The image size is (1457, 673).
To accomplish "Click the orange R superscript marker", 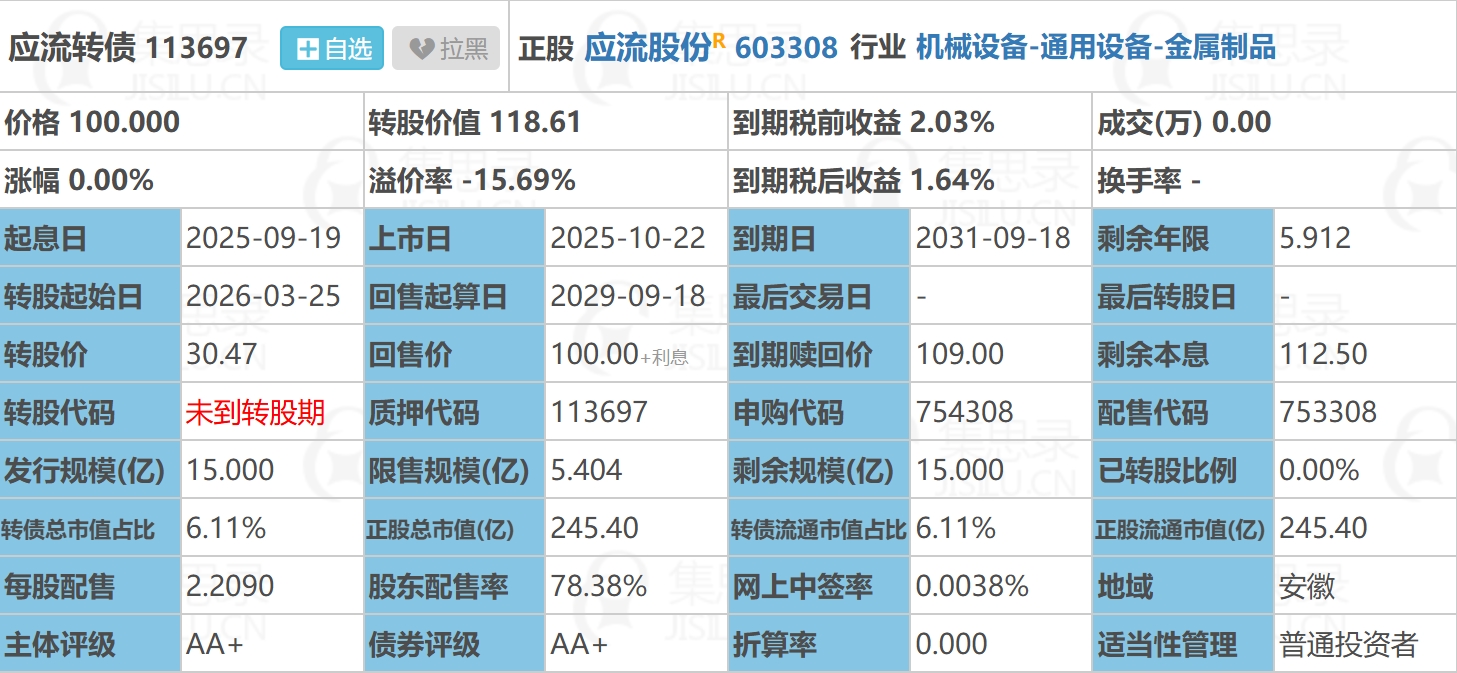I will (x=719, y=39).
